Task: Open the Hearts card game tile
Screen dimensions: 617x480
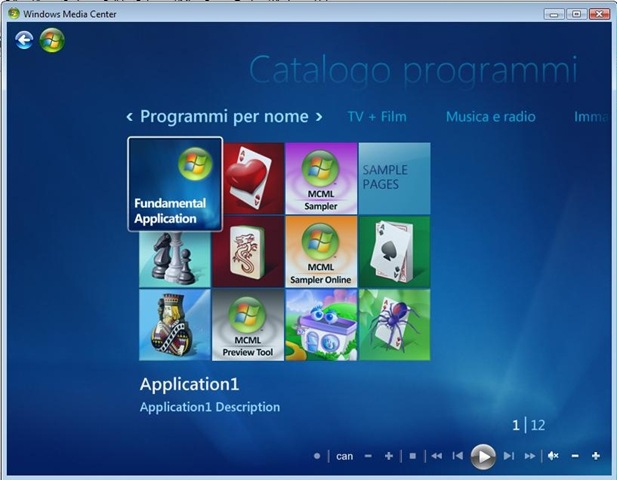Action: (253, 179)
